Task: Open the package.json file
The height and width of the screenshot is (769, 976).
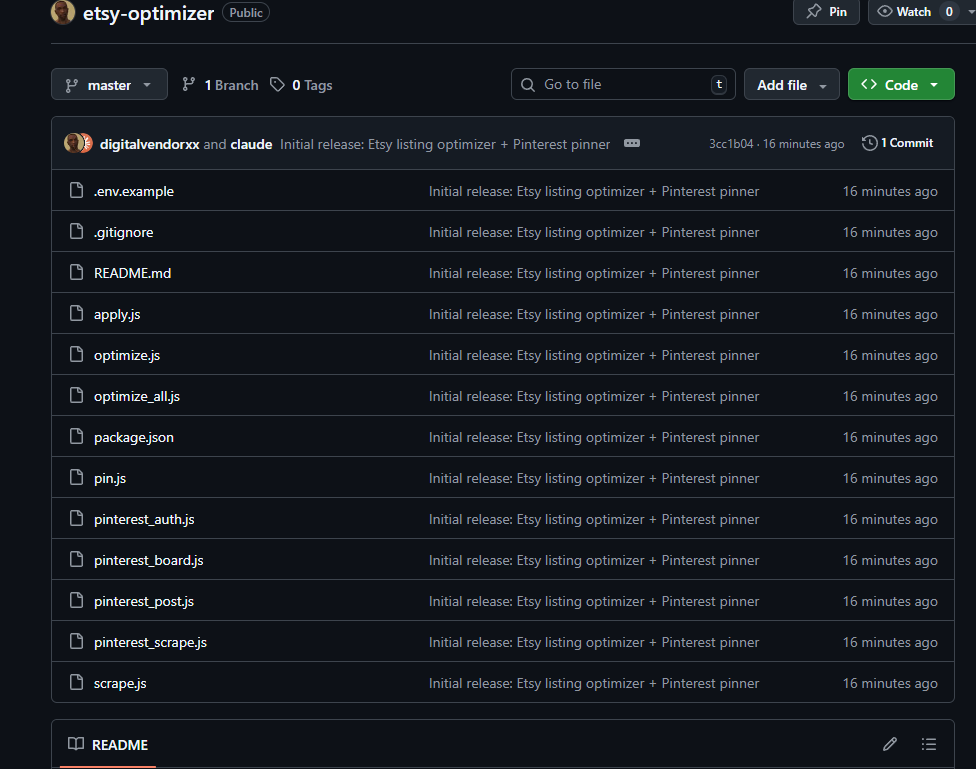Action: pyautogui.click(x=134, y=438)
